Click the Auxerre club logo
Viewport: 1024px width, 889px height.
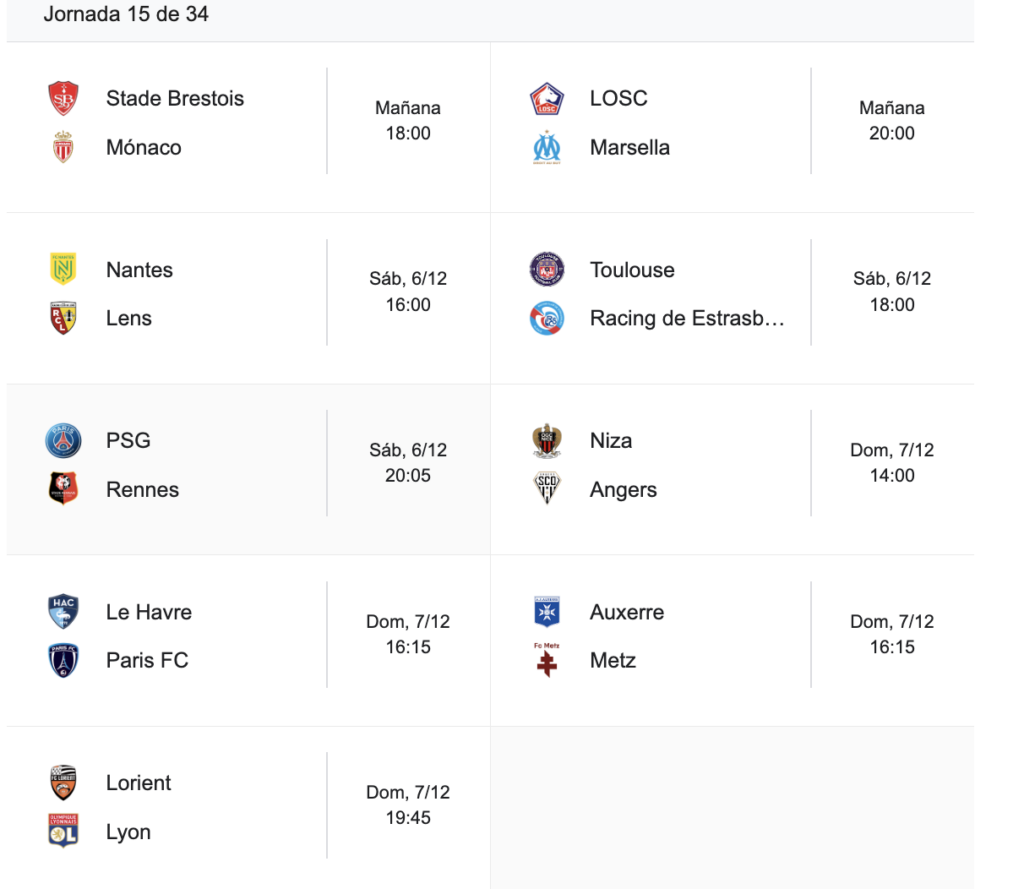pyautogui.click(x=546, y=612)
